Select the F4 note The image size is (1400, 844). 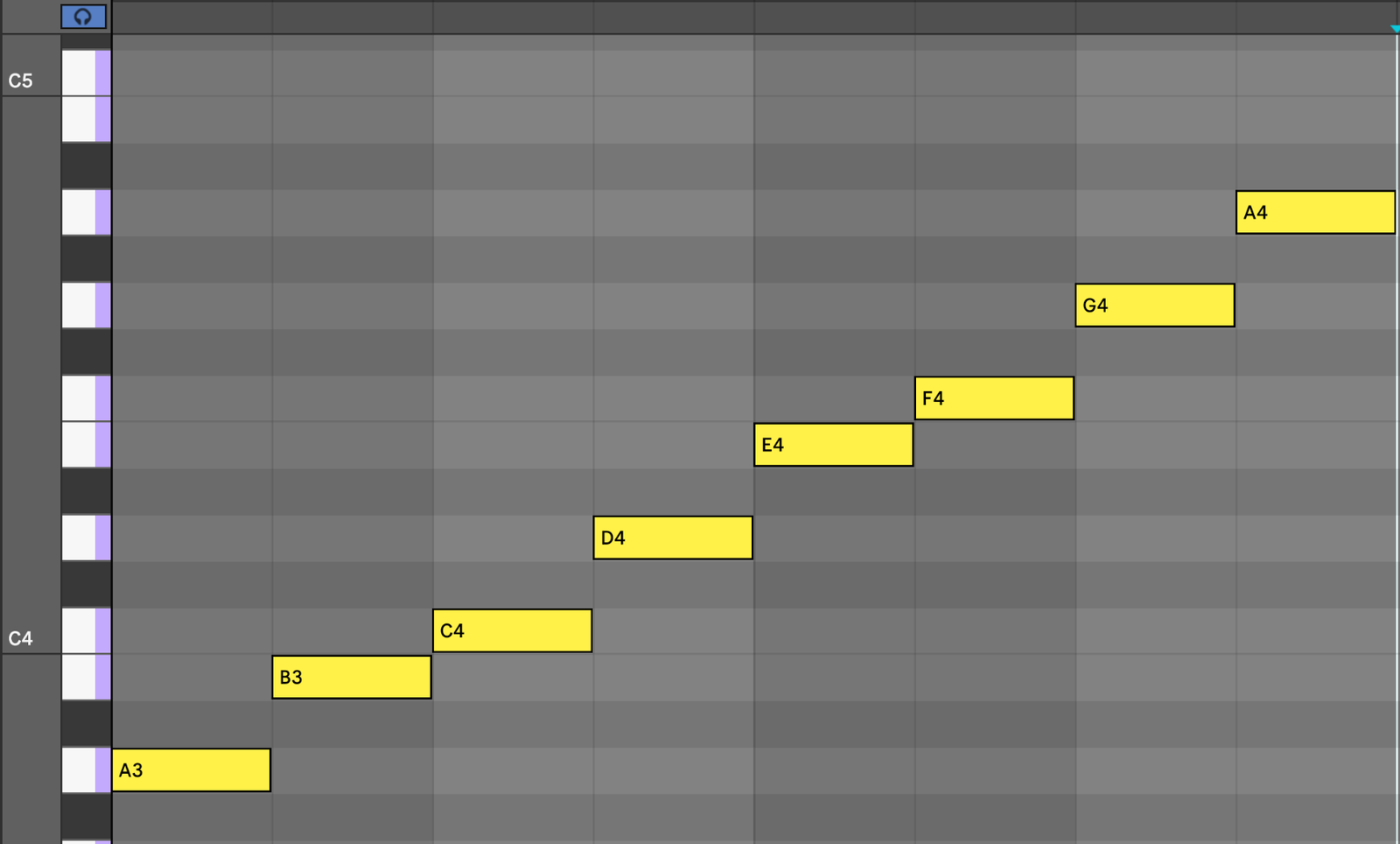click(993, 397)
